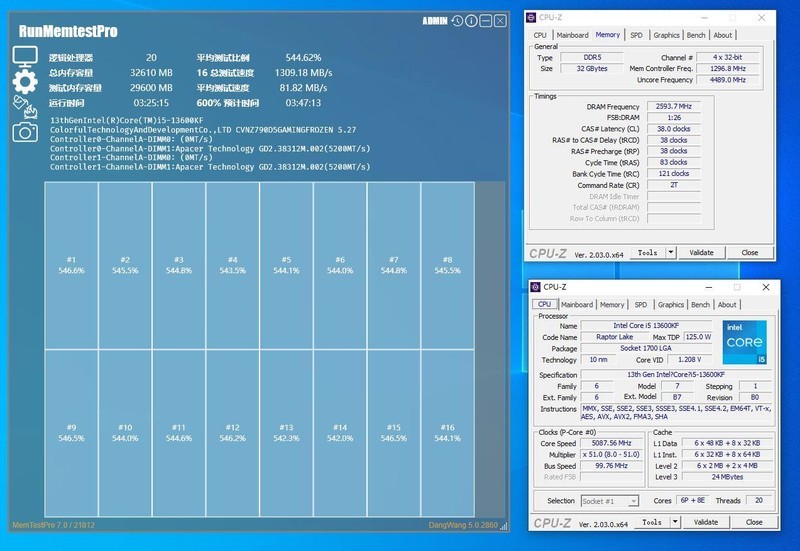Click Validate in upper CPU-Z window
The image size is (800, 551).
(701, 253)
